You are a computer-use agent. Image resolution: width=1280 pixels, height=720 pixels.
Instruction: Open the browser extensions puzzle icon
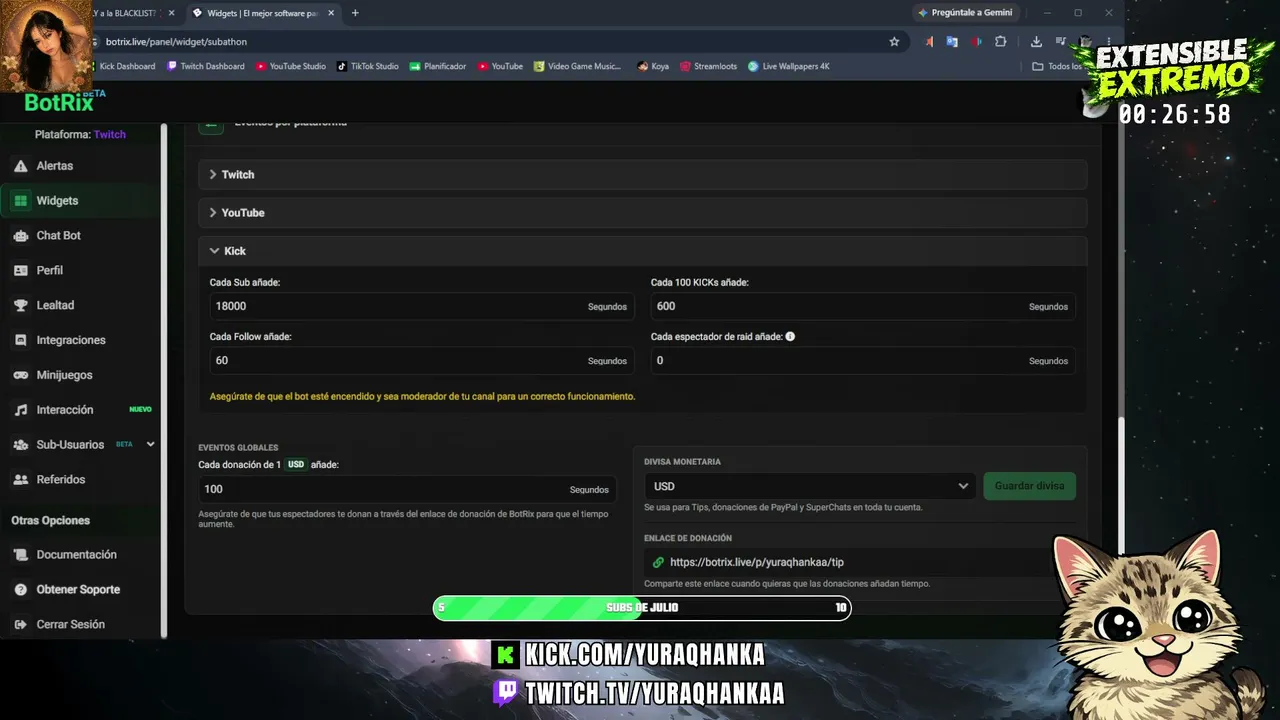1000,42
